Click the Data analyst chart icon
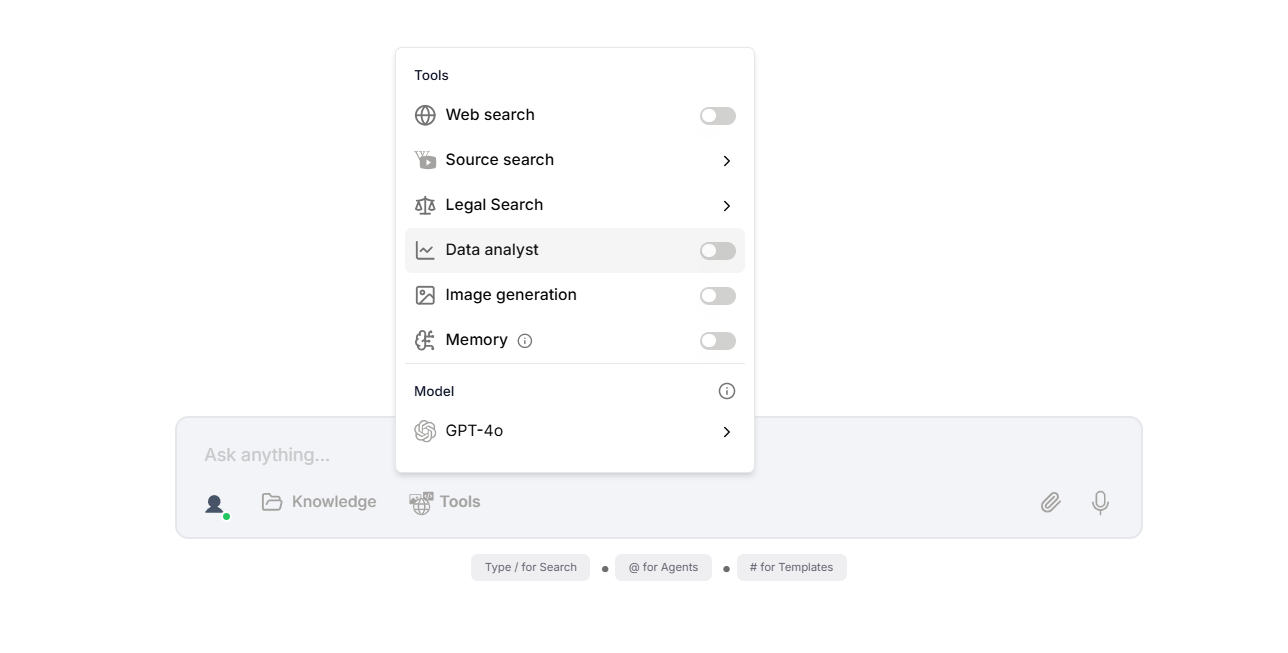The width and height of the screenshot is (1288, 653). coord(425,250)
